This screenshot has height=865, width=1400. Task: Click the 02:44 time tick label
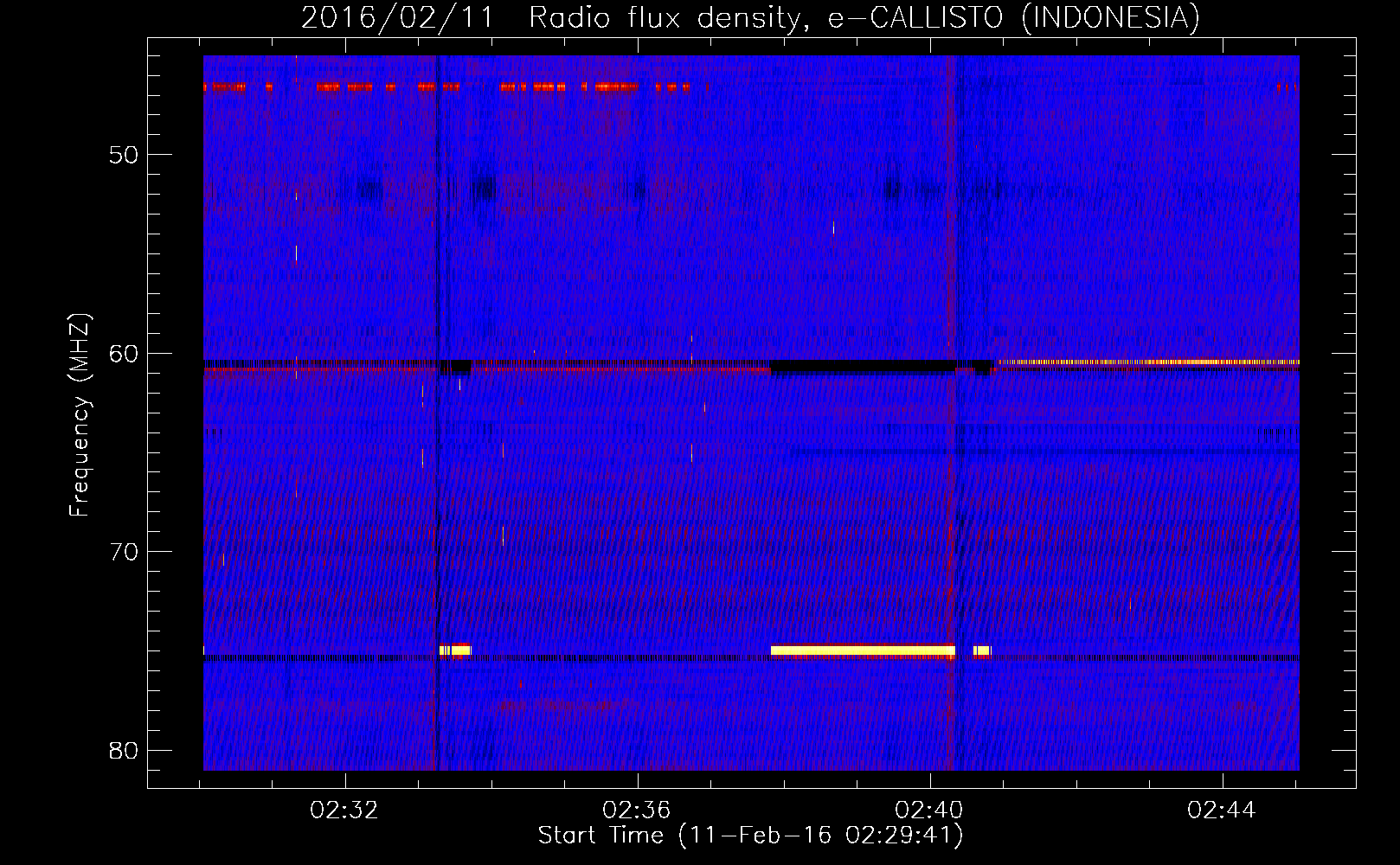(x=1222, y=811)
